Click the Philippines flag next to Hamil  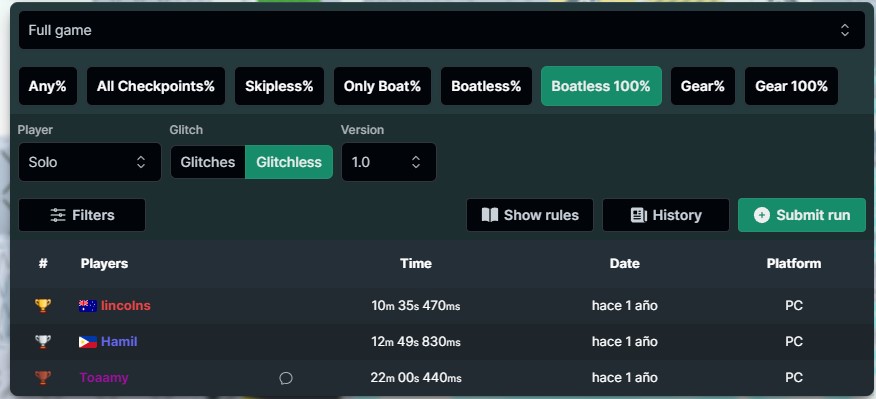click(88, 342)
